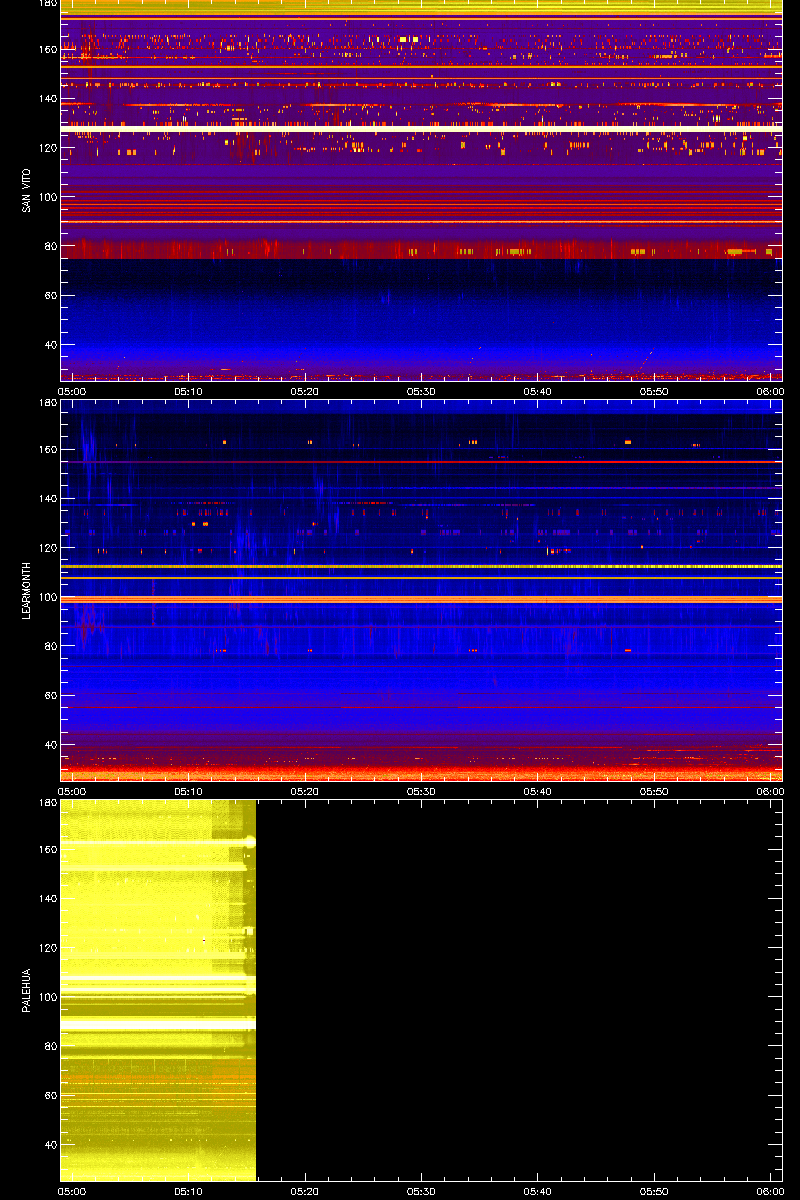800x1200 pixels.
Task: Click the 05:10 tick label below Learmonth plot
Action: pos(188,791)
